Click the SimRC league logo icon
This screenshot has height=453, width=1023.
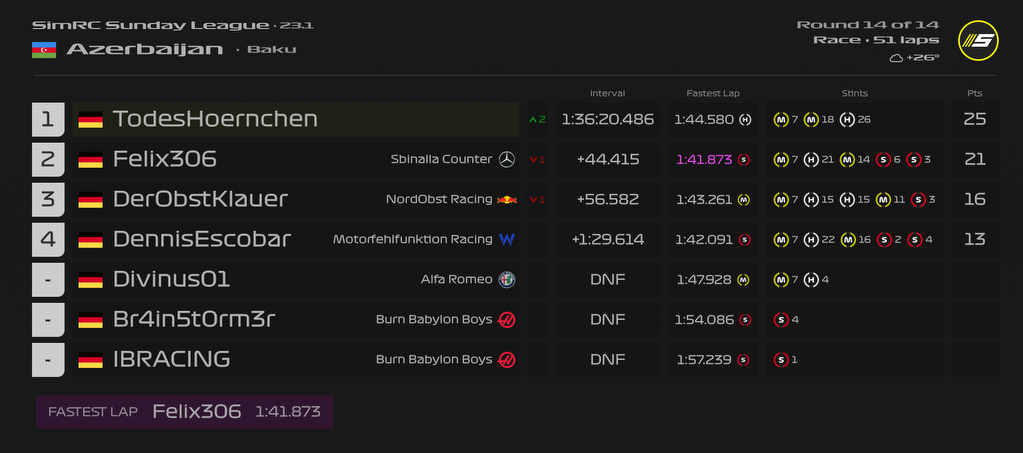click(x=978, y=41)
